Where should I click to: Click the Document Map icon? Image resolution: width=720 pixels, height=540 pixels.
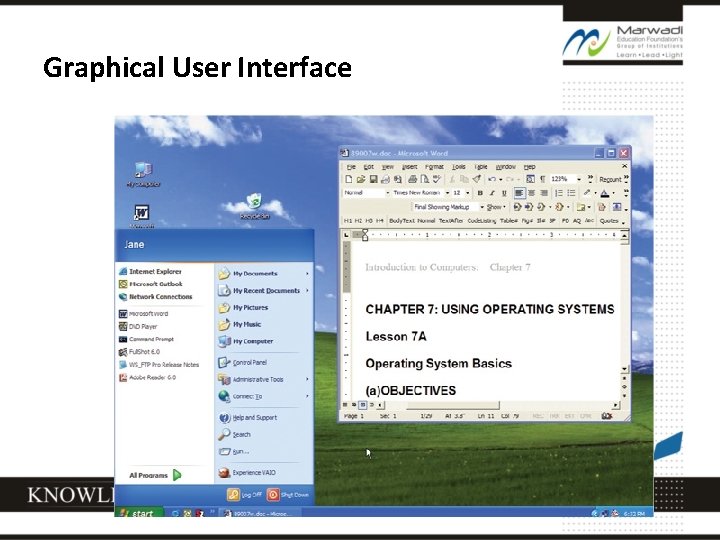coord(530,180)
